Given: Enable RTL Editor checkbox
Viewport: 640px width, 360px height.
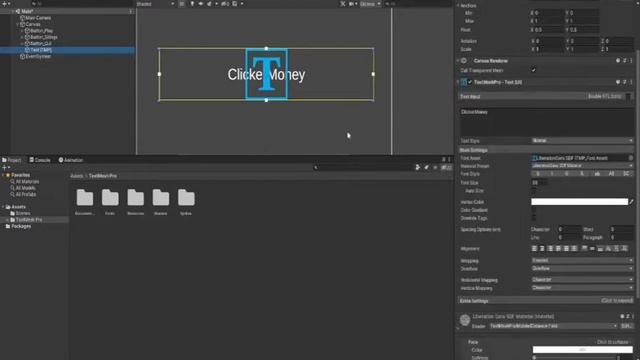Looking at the screenshot, I should pyautogui.click(x=628, y=96).
